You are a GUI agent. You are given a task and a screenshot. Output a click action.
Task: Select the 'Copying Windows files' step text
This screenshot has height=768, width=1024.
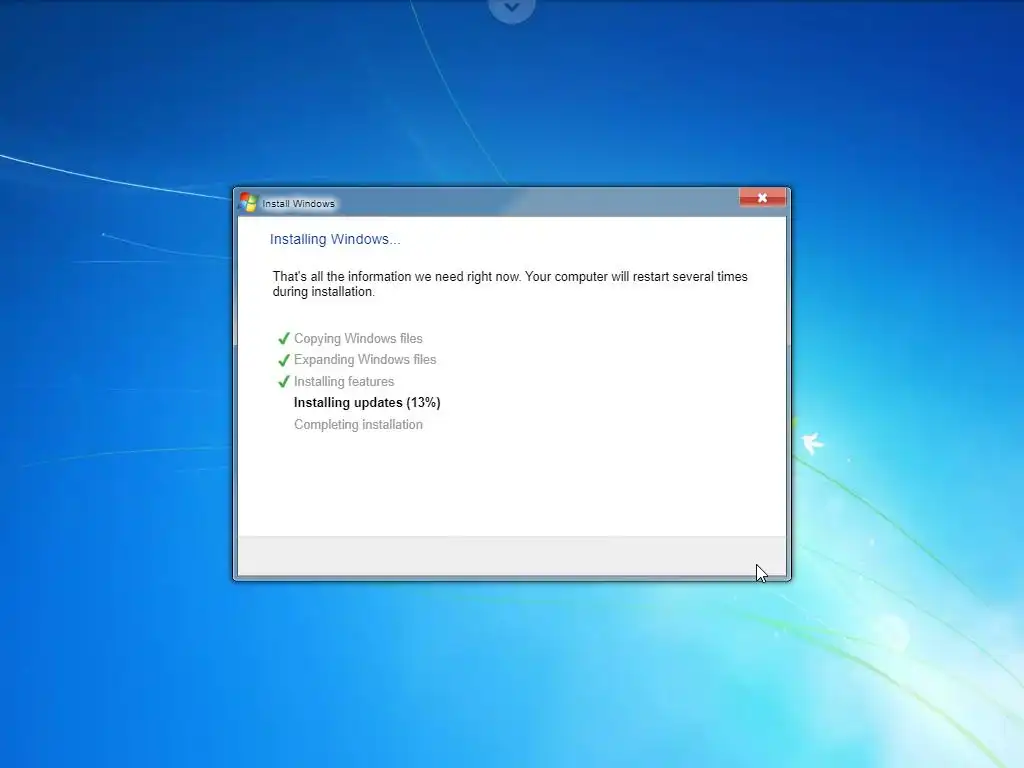click(358, 338)
